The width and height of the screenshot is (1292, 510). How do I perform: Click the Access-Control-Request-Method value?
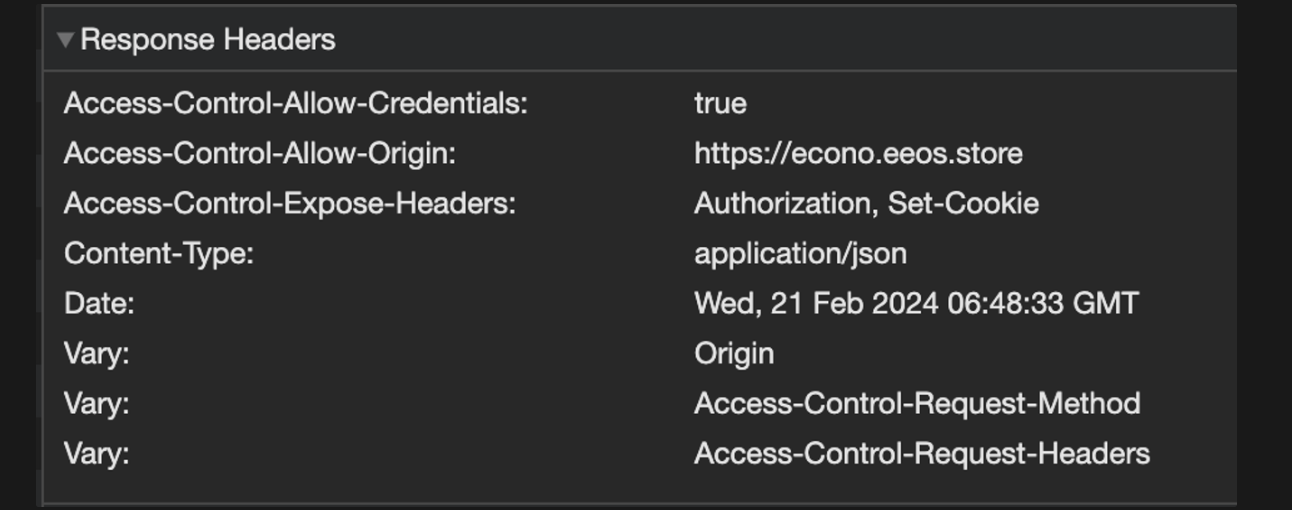click(x=917, y=404)
